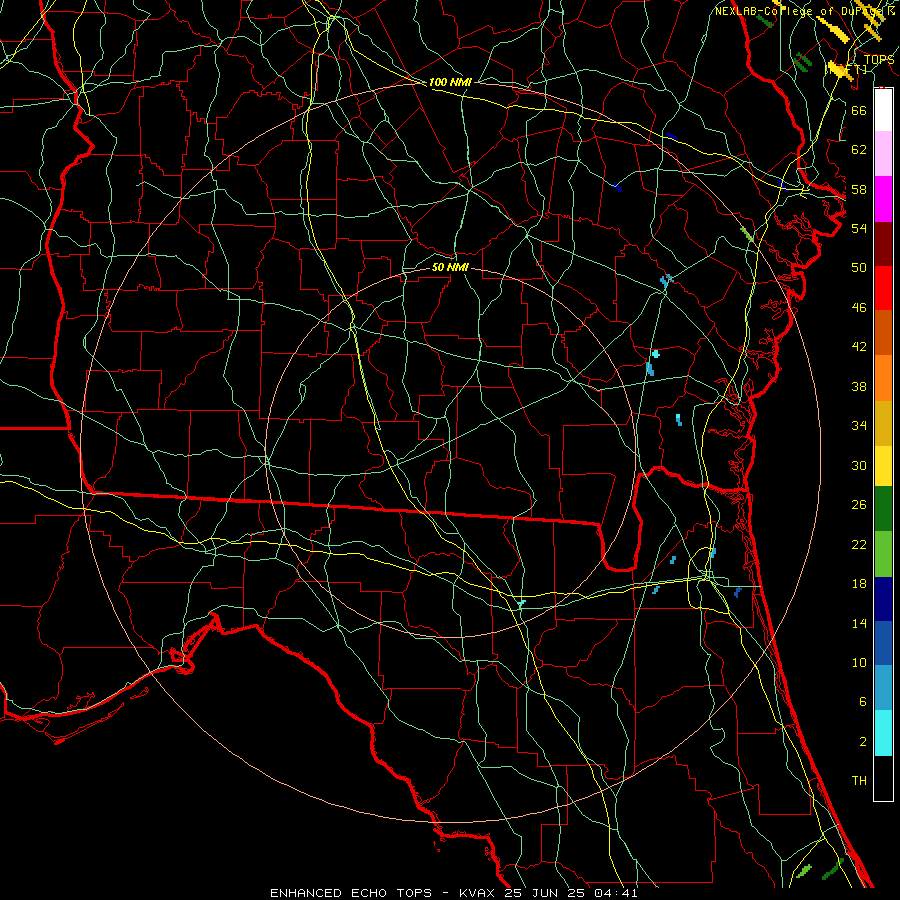Viewport: 900px width, 900px height.
Task: Click the legend value '10'
Action: point(859,662)
